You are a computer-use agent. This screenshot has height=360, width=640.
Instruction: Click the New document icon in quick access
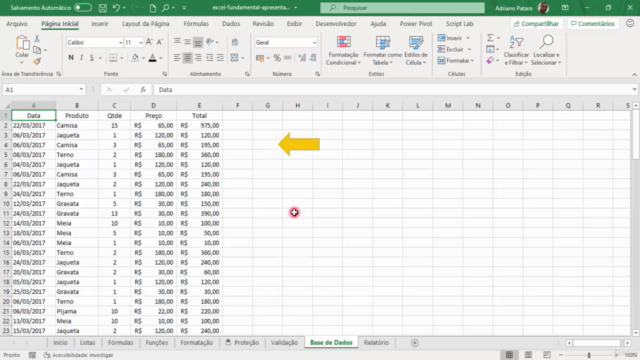click(153, 8)
